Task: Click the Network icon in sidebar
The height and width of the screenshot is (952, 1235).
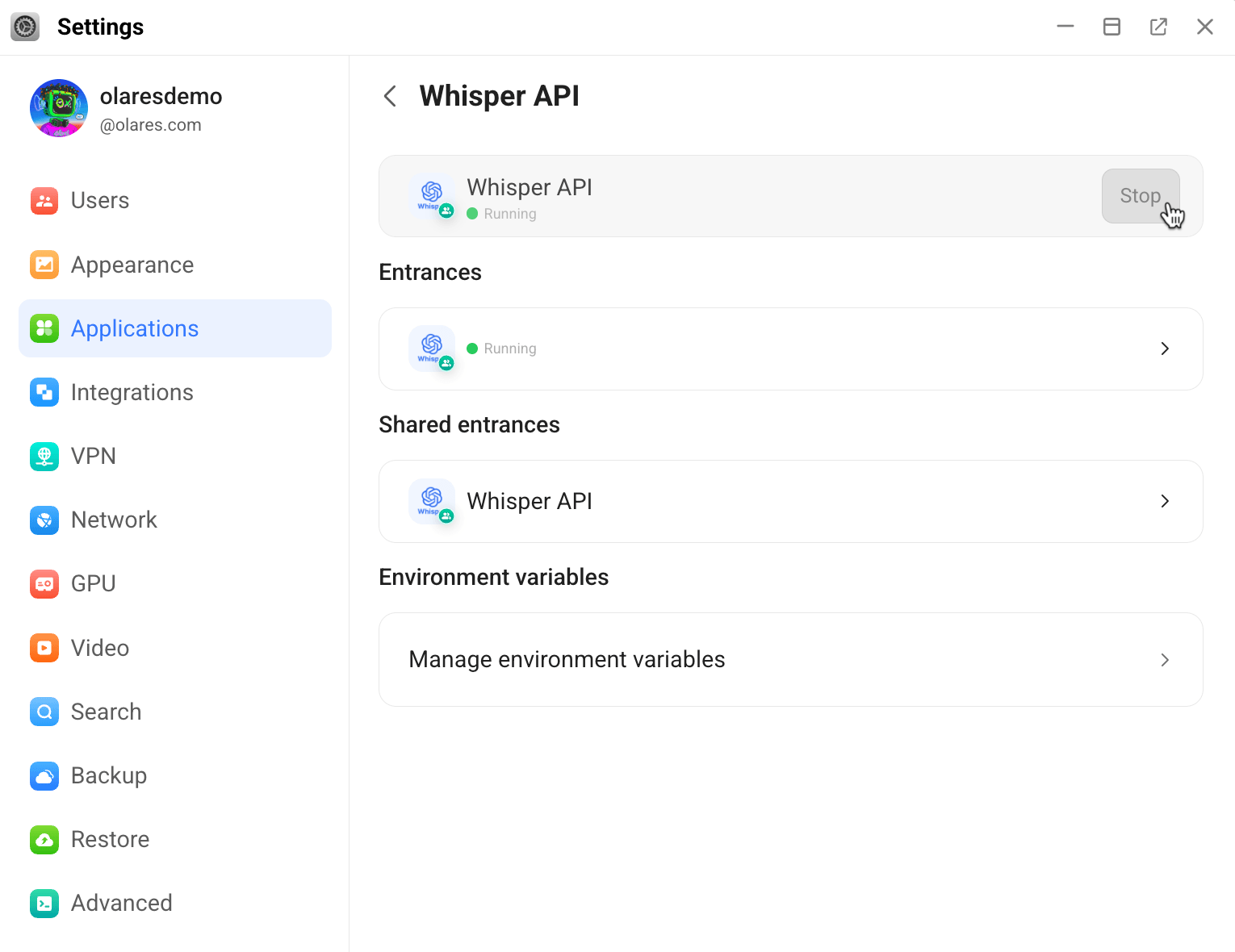Action: (x=44, y=520)
